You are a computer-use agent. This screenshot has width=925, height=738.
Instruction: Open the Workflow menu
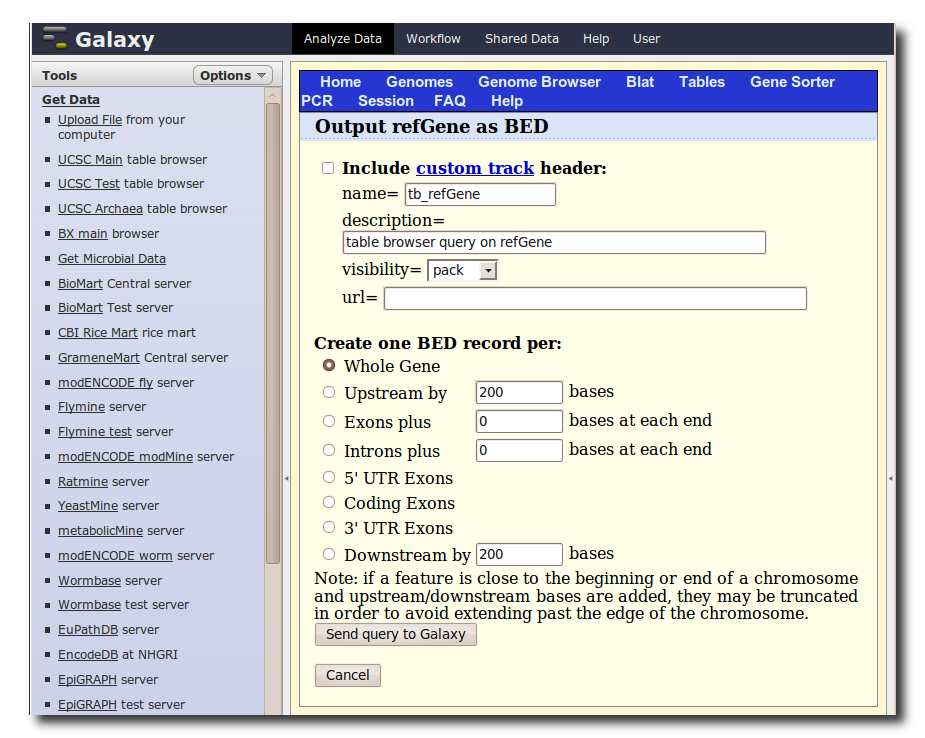pyautogui.click(x=433, y=39)
